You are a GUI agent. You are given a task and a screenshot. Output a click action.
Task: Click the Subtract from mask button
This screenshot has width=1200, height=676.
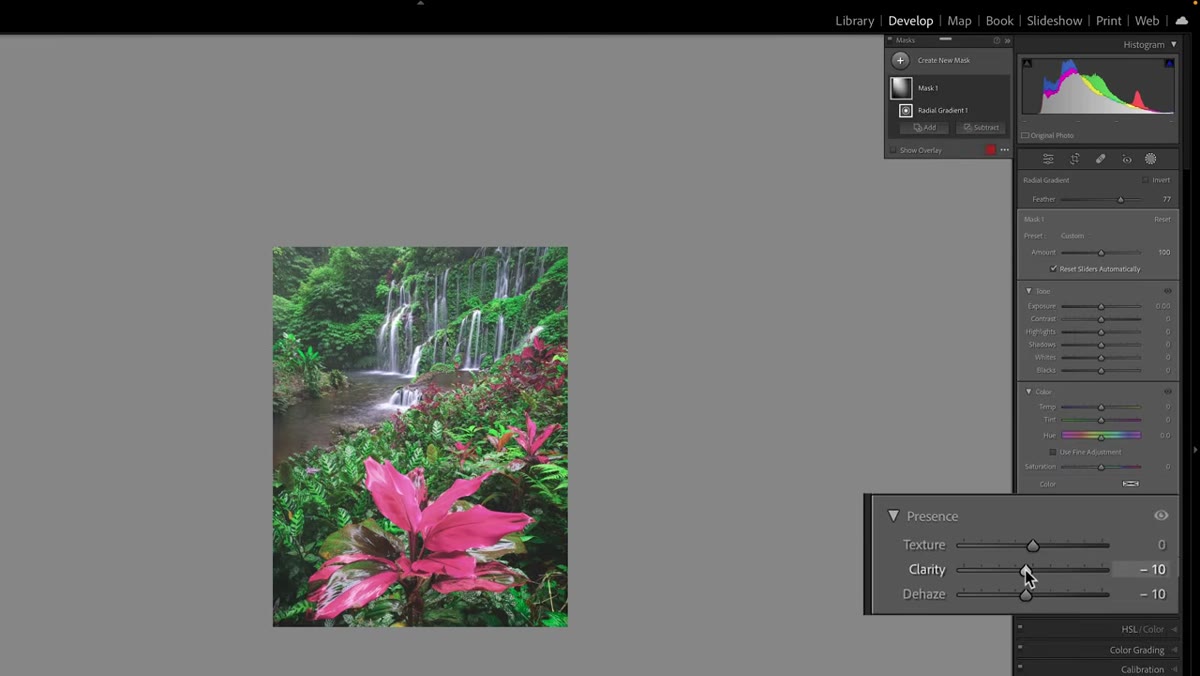click(x=980, y=128)
